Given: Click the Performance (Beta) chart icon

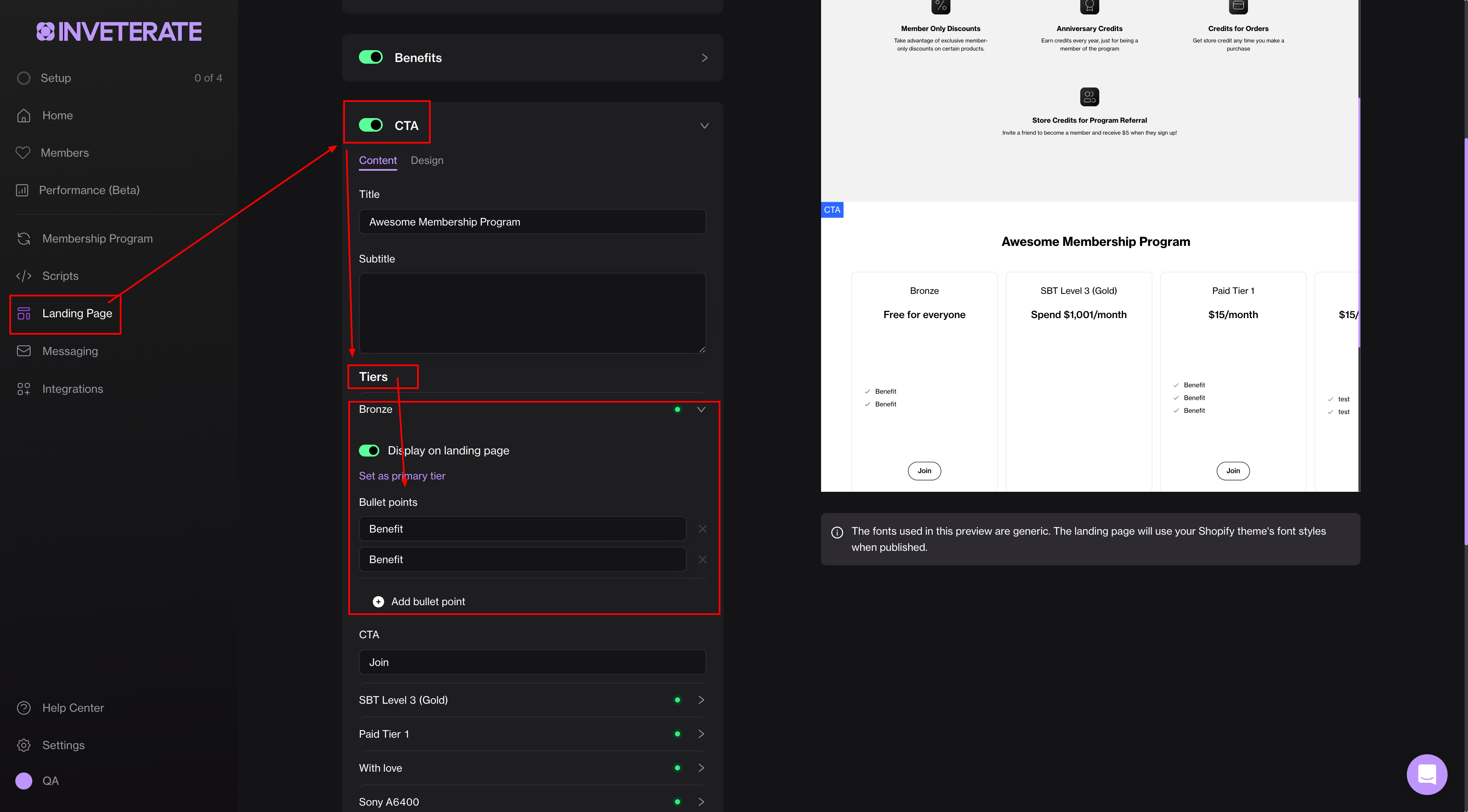Looking at the screenshot, I should [22, 190].
